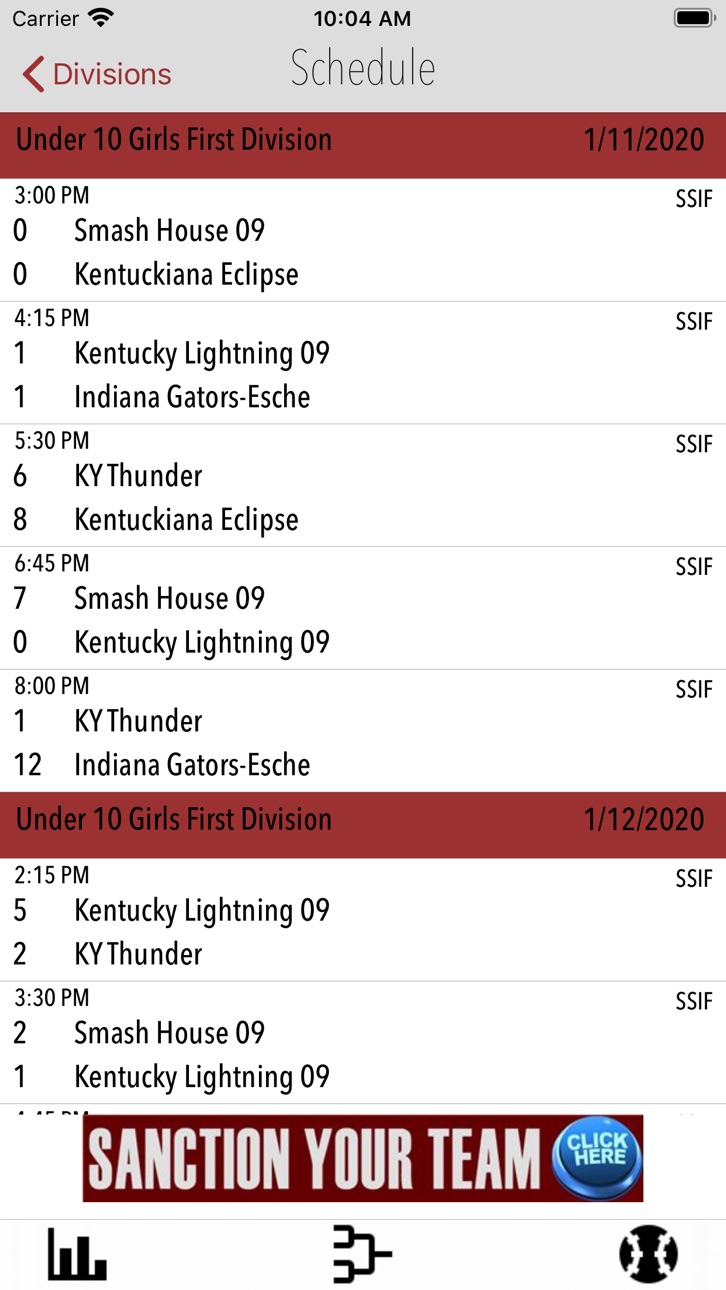Tap the Schedule title
This screenshot has width=726, height=1290.
coord(363,69)
